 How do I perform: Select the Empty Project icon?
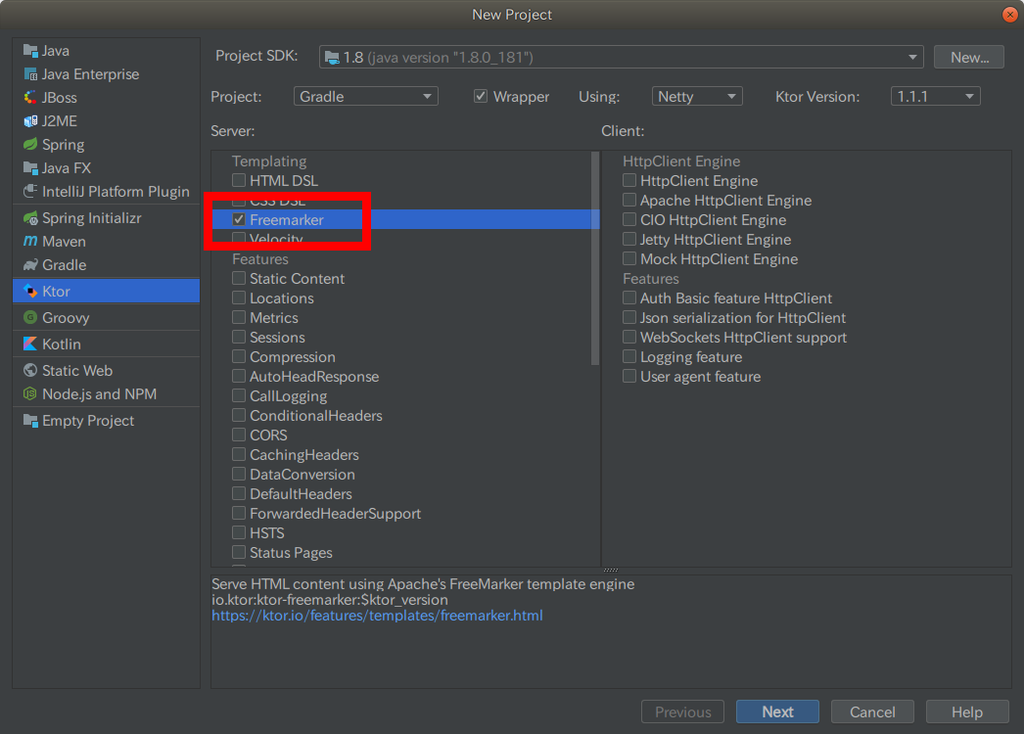pyautogui.click(x=30, y=421)
